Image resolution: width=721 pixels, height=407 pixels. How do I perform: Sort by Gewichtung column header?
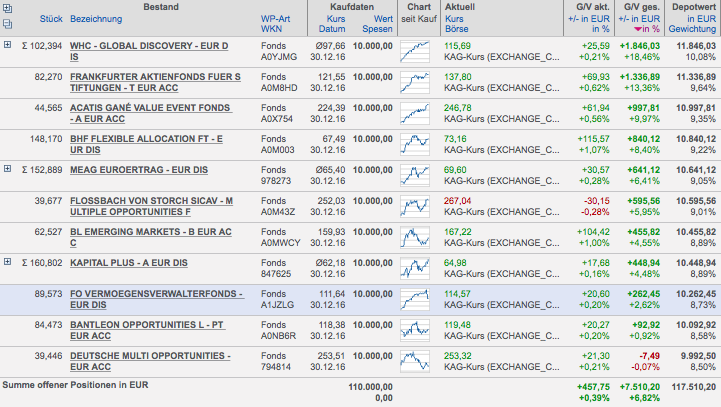click(692, 29)
